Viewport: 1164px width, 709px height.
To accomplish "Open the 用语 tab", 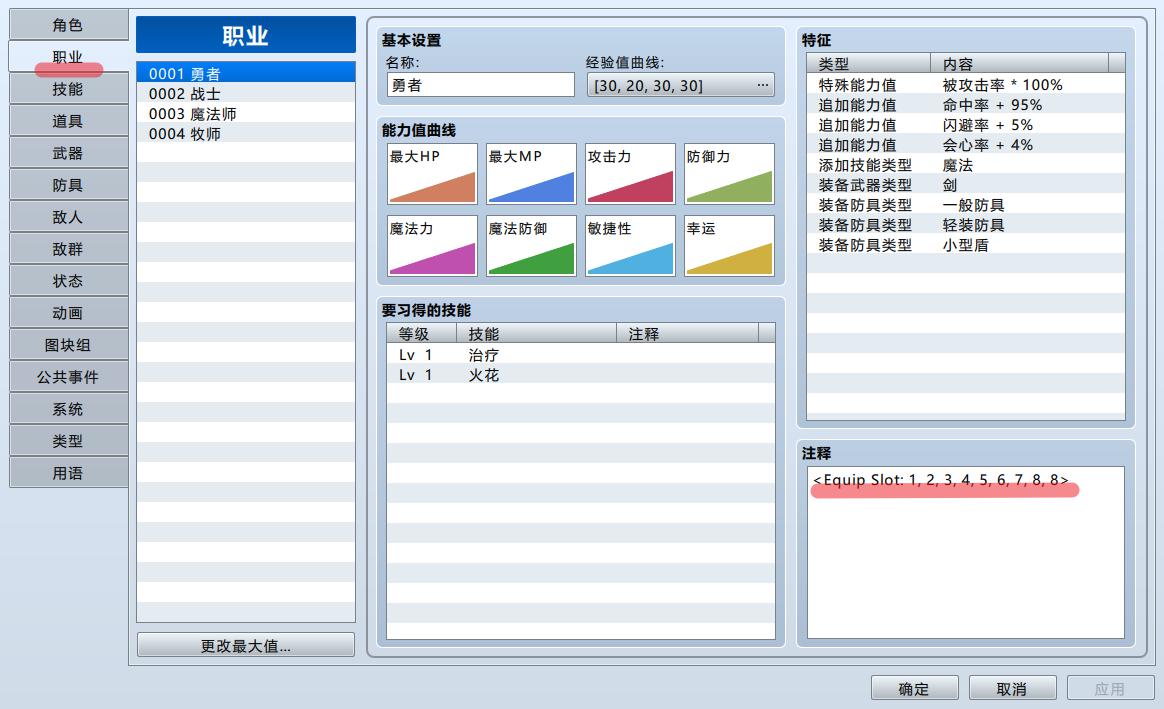I will [68, 472].
